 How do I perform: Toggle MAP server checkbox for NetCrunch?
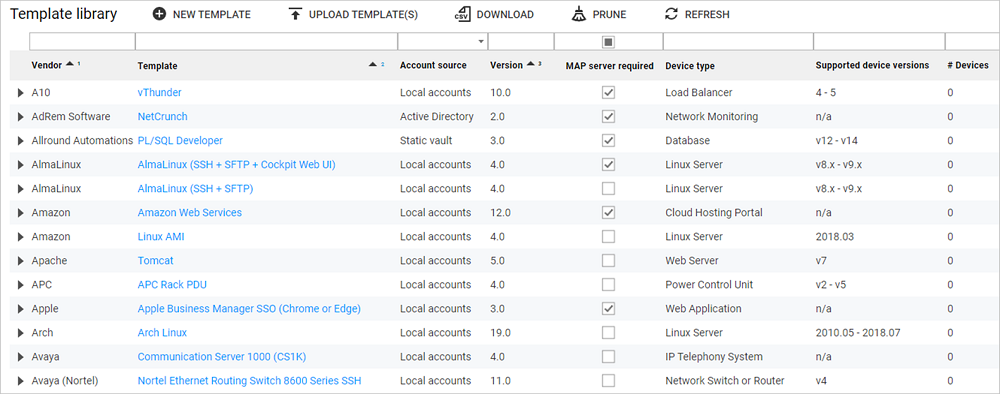(609, 117)
